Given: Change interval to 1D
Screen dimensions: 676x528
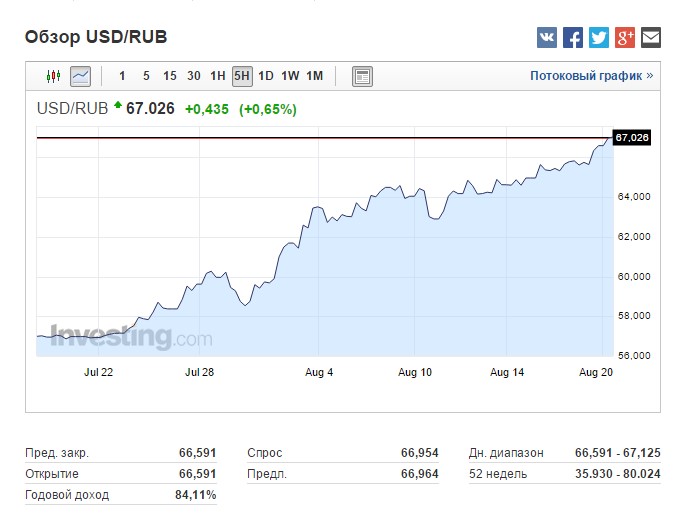Looking at the screenshot, I should pos(266,76).
